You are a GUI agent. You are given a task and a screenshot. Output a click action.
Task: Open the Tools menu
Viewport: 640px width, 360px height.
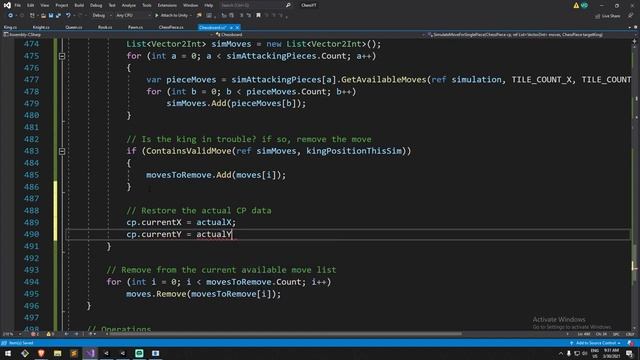tap(147, 5)
